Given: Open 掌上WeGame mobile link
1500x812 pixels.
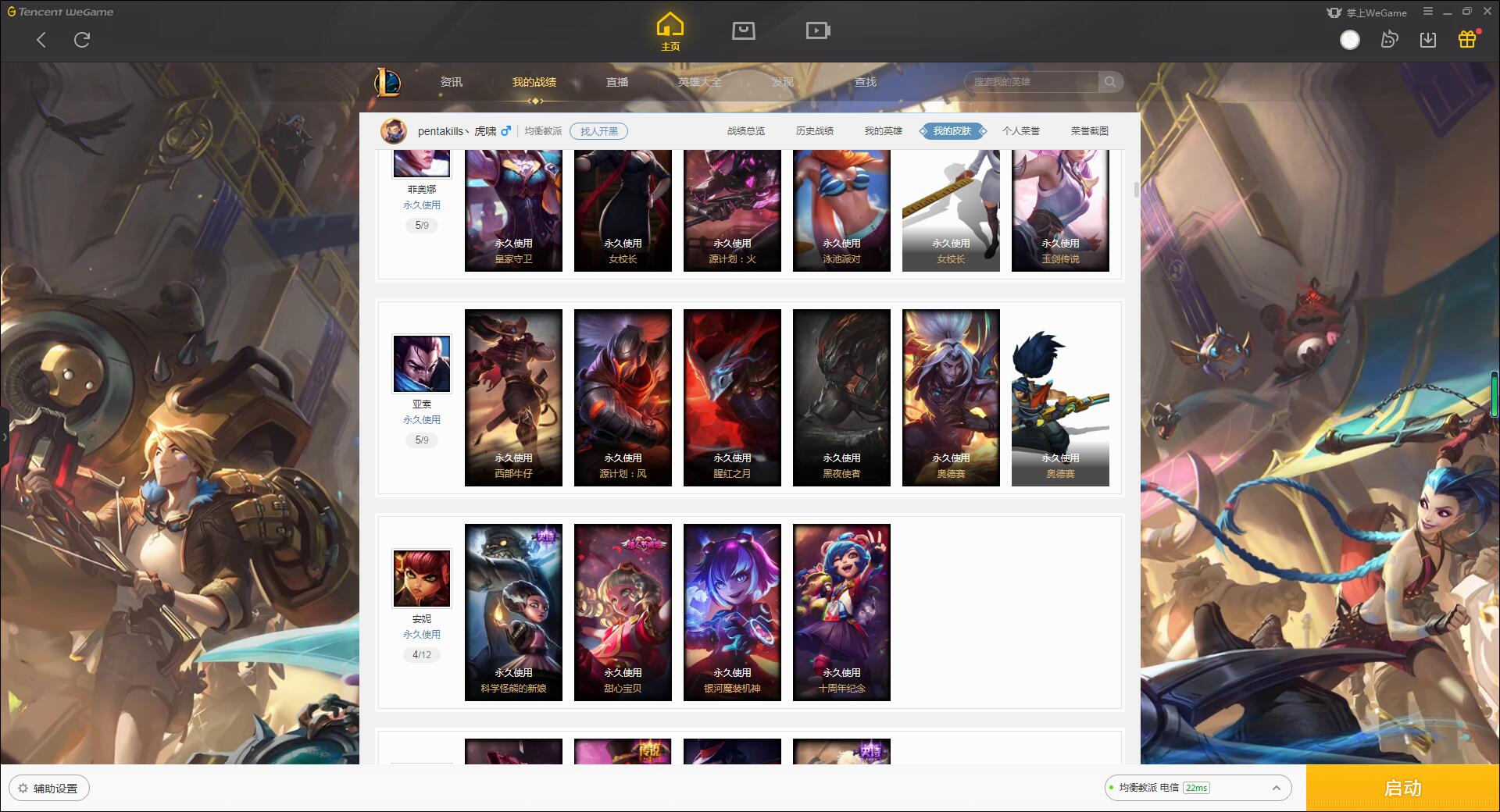Looking at the screenshot, I should (x=1366, y=12).
